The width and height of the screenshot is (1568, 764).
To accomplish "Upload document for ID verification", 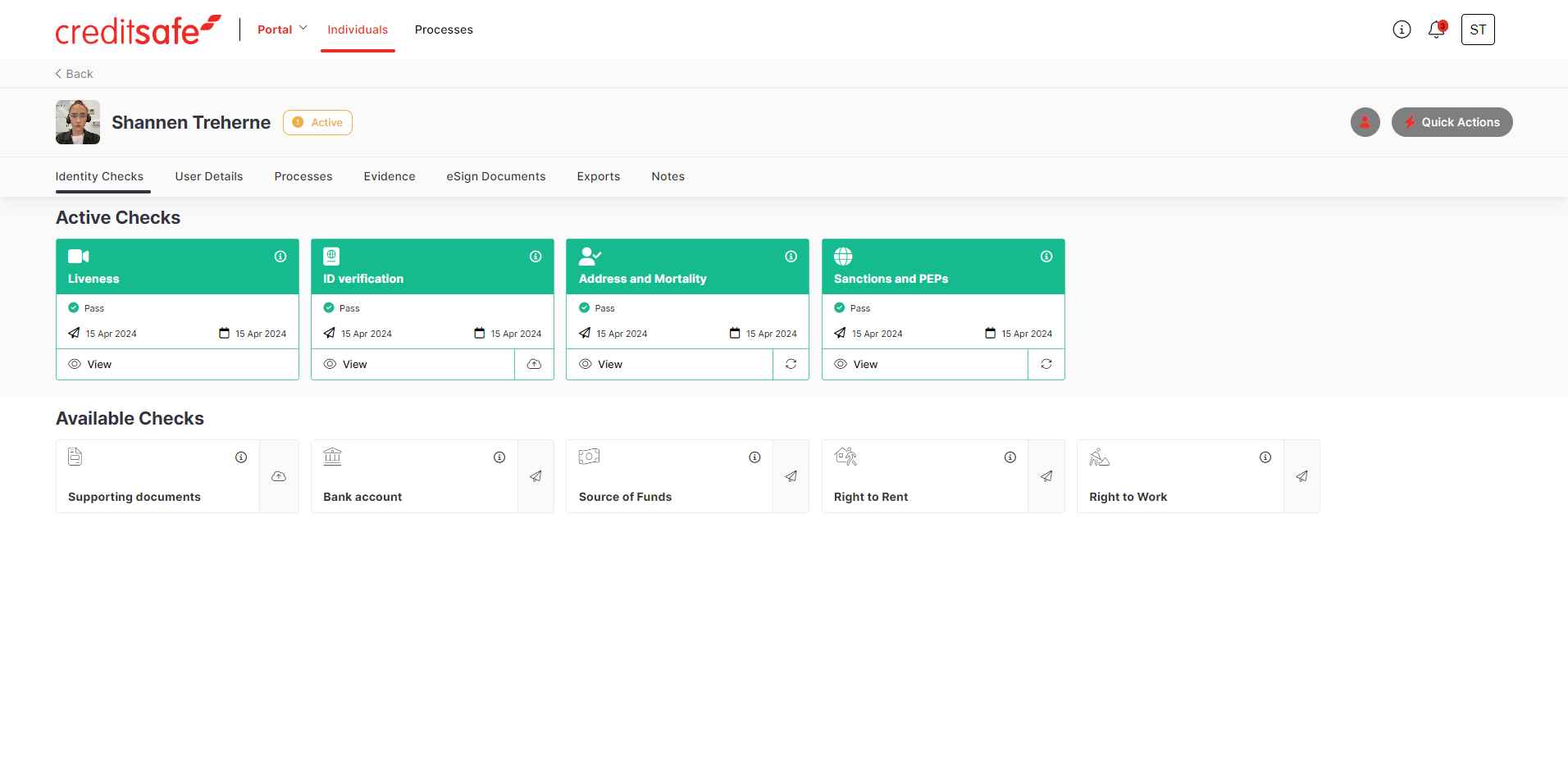I will 534,364.
